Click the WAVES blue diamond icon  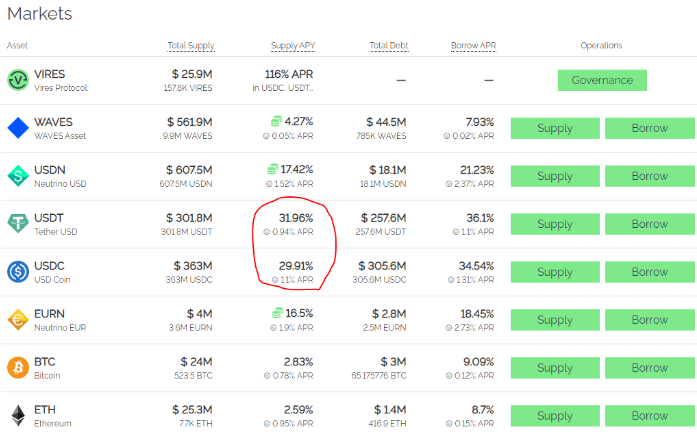click(18, 128)
